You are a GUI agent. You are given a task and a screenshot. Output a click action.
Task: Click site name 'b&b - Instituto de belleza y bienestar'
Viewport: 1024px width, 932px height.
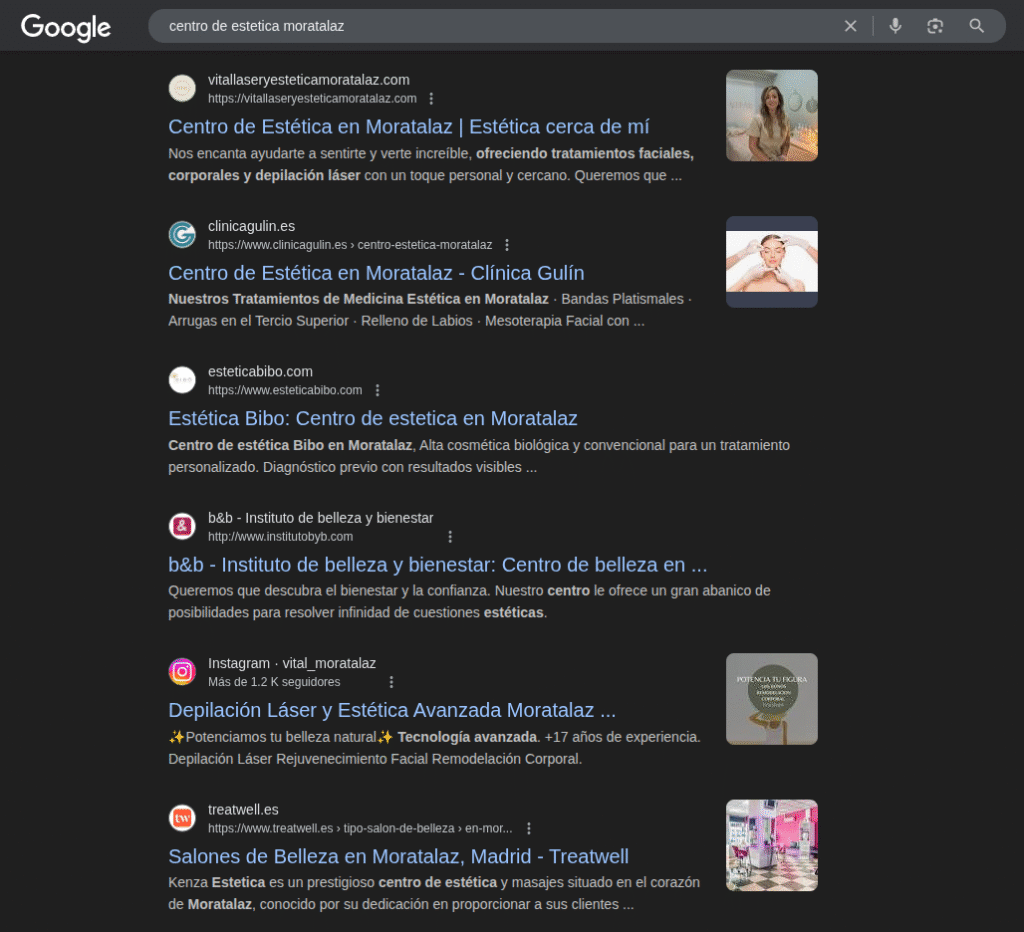pos(321,518)
